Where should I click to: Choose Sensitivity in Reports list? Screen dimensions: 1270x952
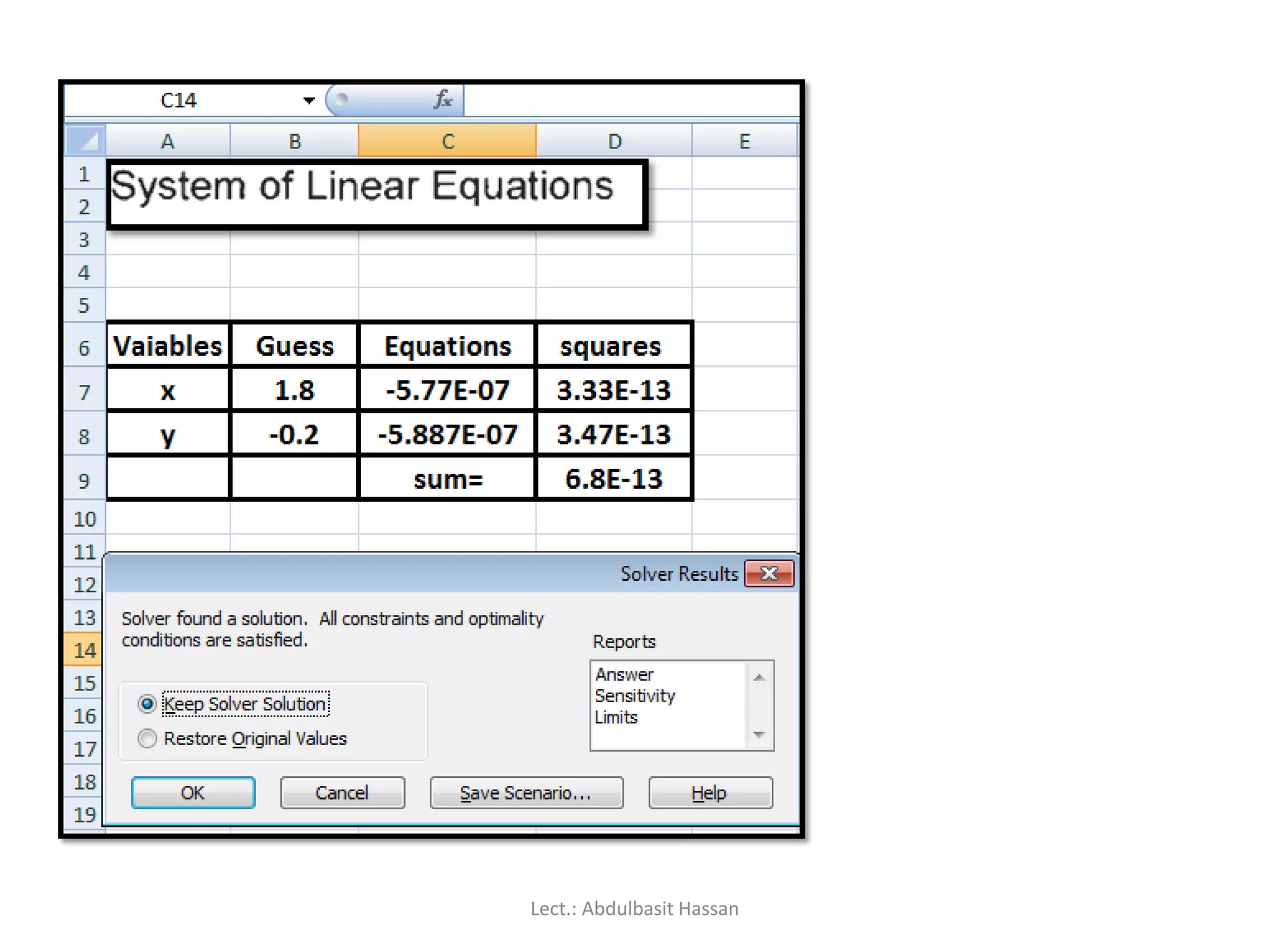point(635,695)
